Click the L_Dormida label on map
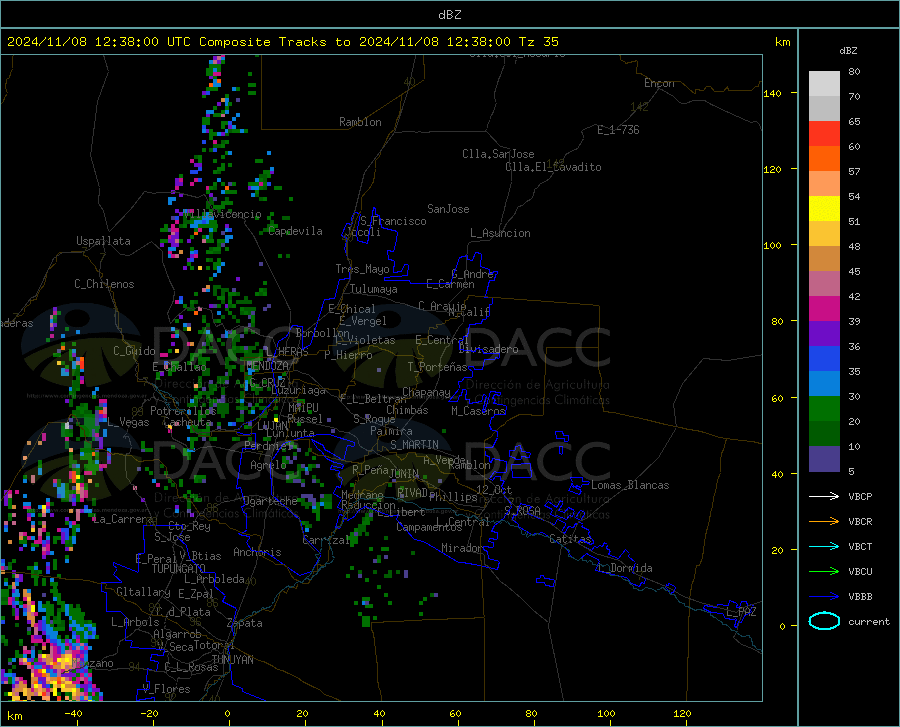900x727 pixels. (624, 568)
